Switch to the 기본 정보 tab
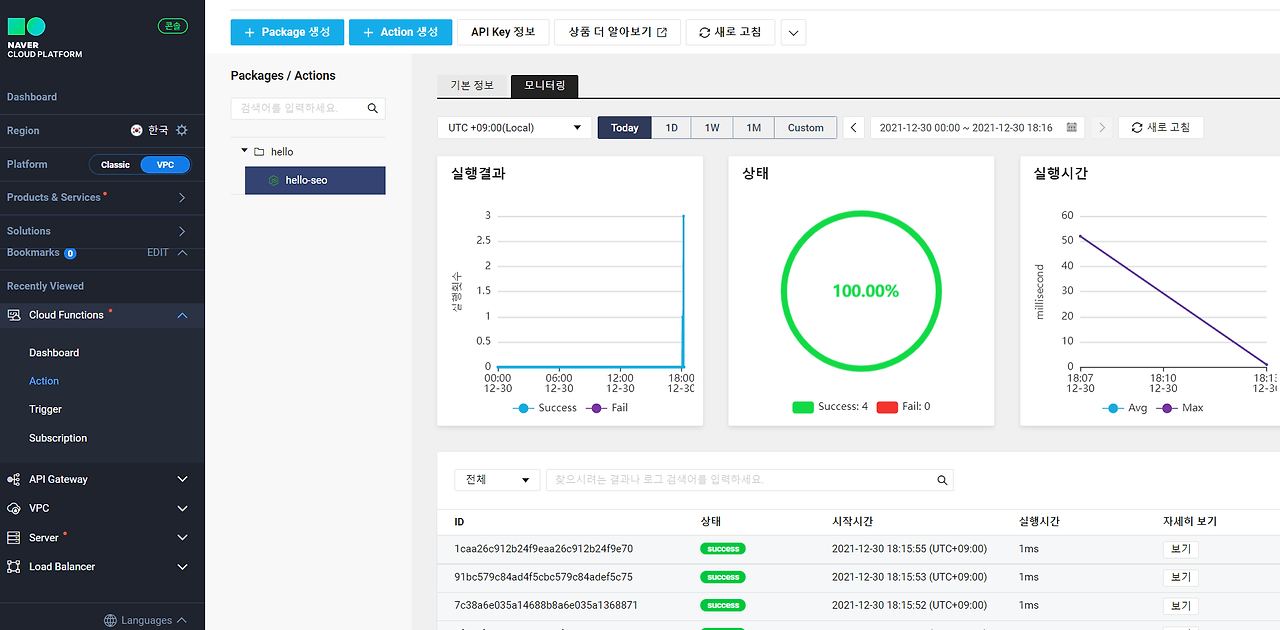This screenshot has height=630, width=1280. [472, 86]
